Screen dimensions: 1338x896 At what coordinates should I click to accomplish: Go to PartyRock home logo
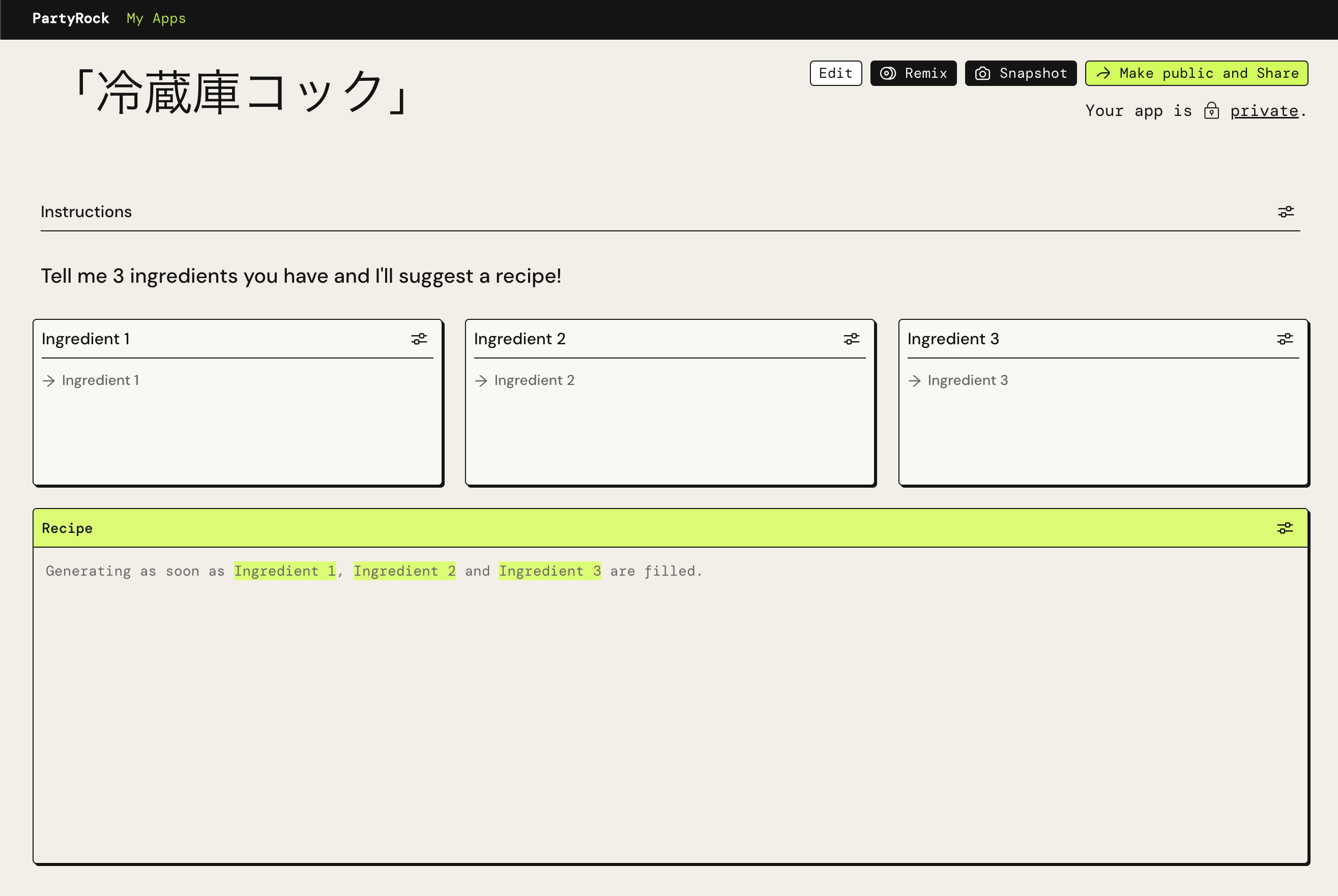coord(70,19)
